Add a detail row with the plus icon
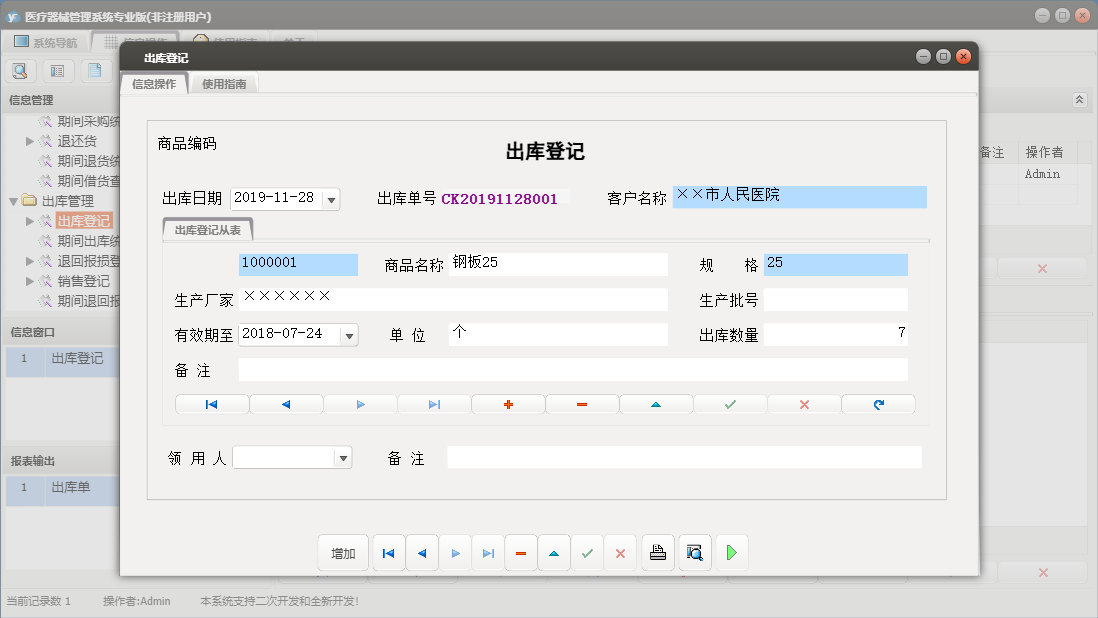The width and height of the screenshot is (1098, 618). point(507,403)
